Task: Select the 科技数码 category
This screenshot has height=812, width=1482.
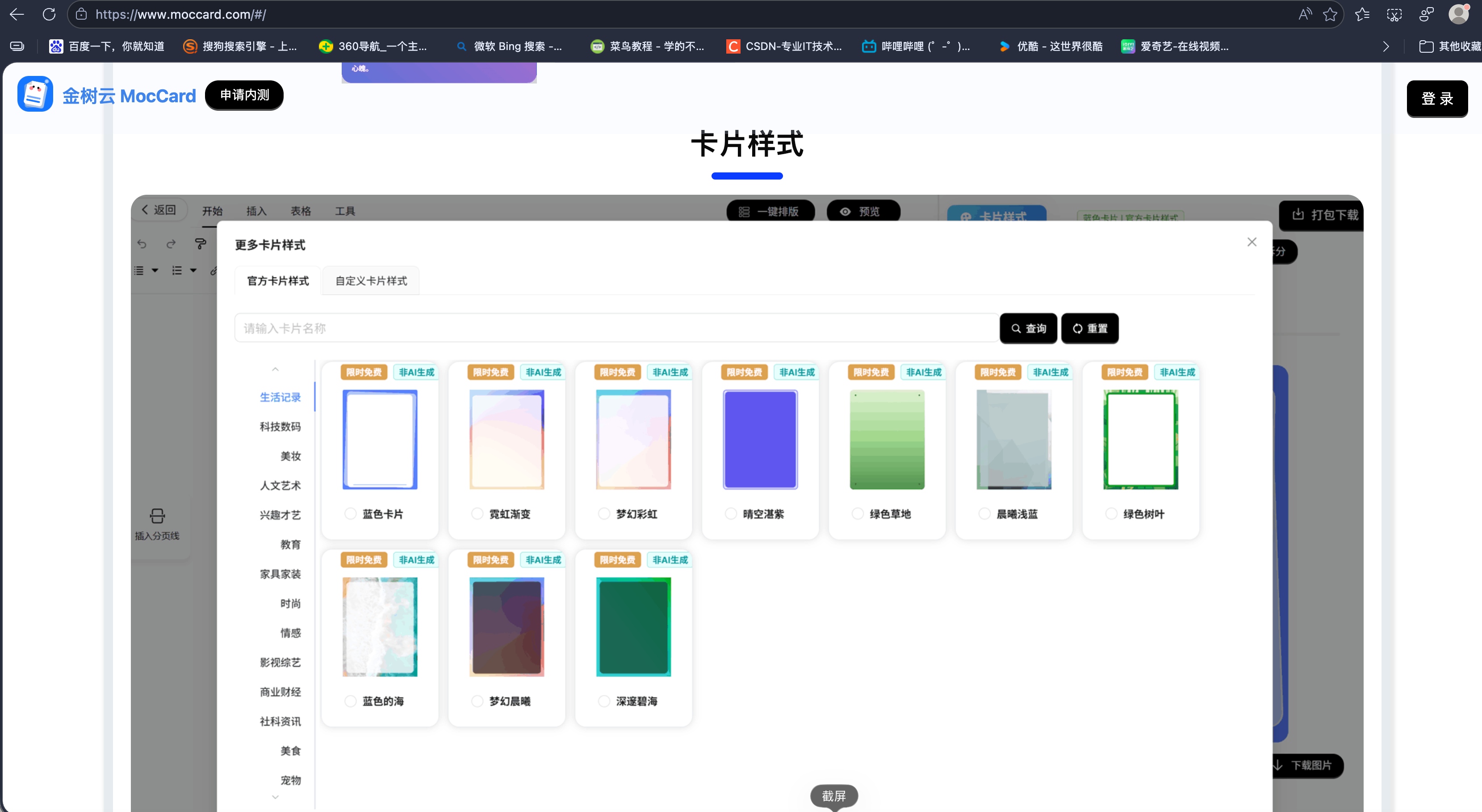Action: [x=280, y=427]
